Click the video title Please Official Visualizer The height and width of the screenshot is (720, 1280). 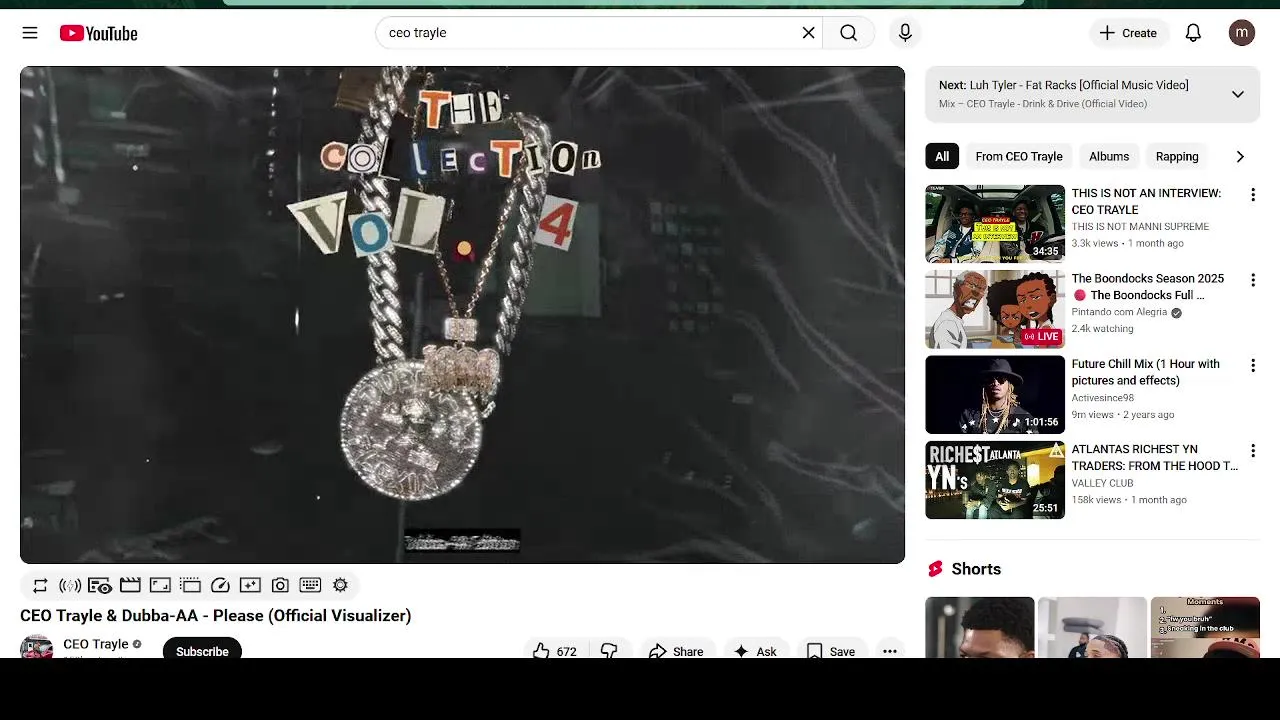216,615
